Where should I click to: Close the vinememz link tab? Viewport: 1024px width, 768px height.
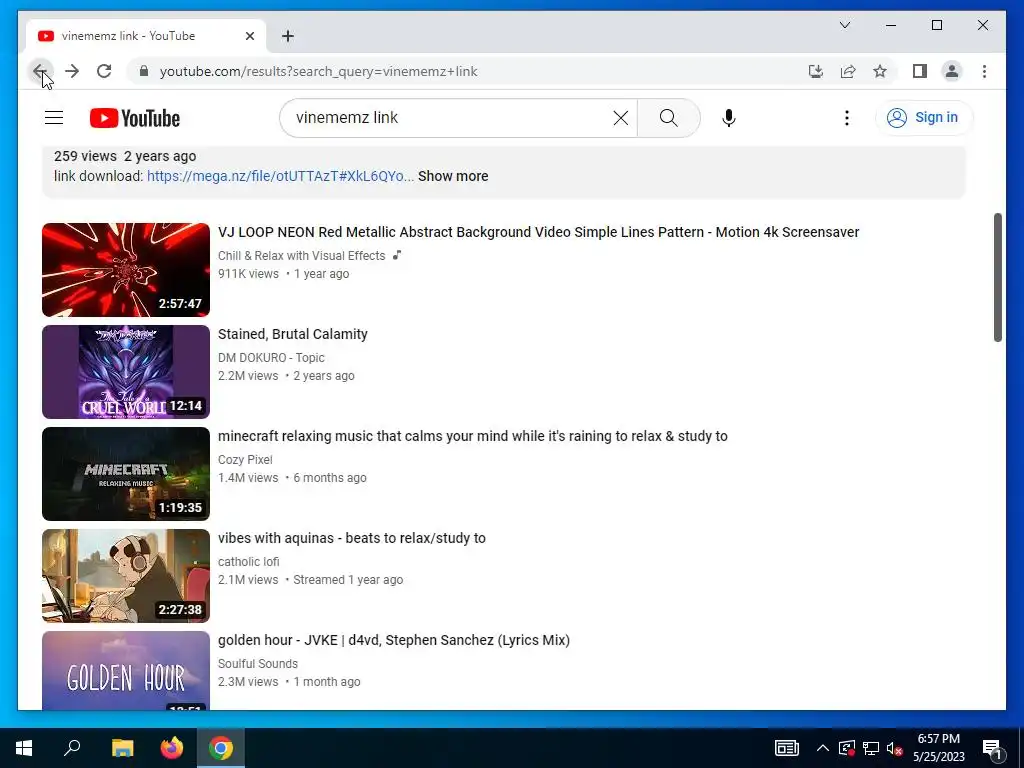(249, 36)
